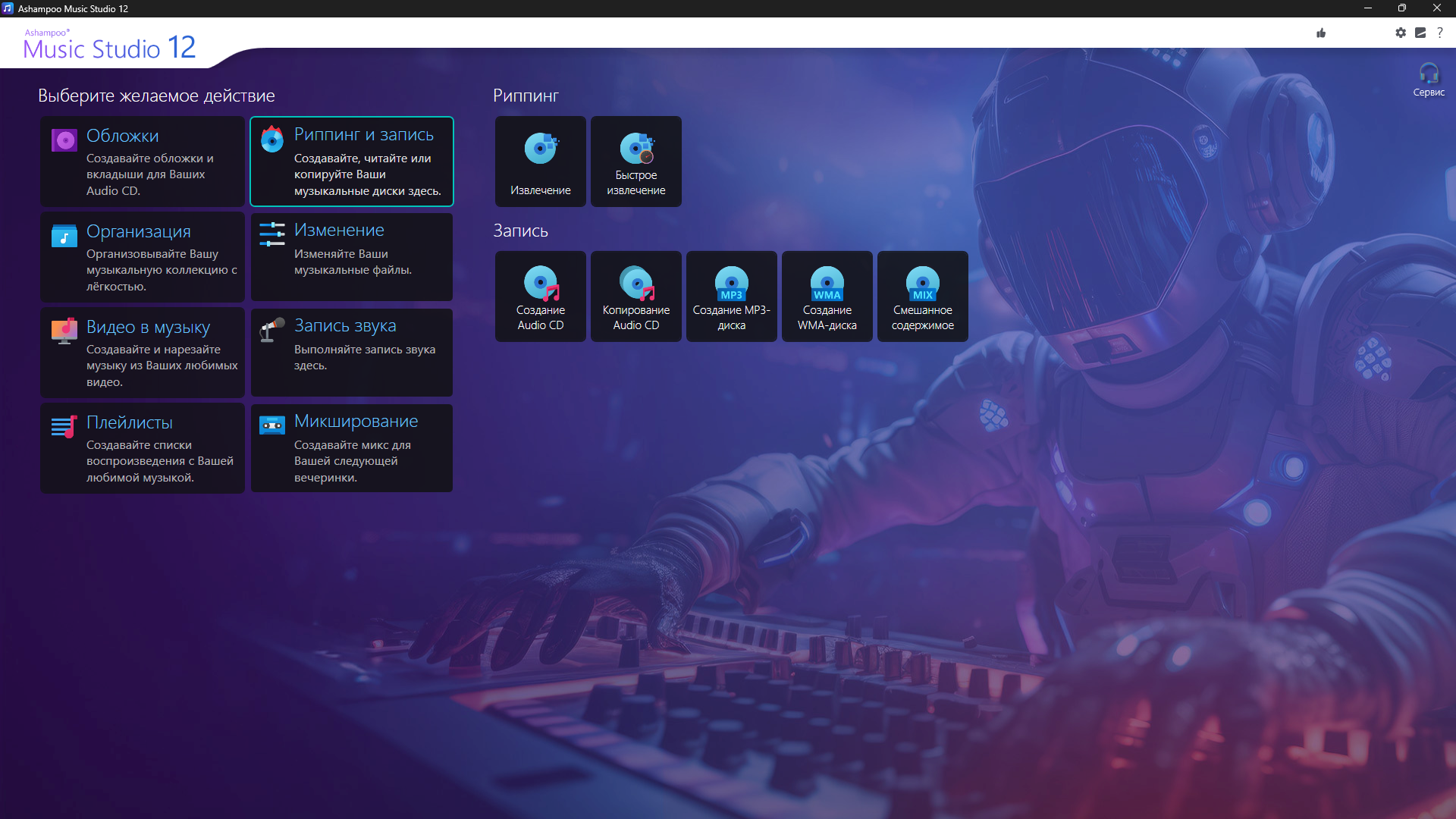Open the Быстрое извлечение quick rip tile
The image size is (1456, 819).
pos(635,162)
